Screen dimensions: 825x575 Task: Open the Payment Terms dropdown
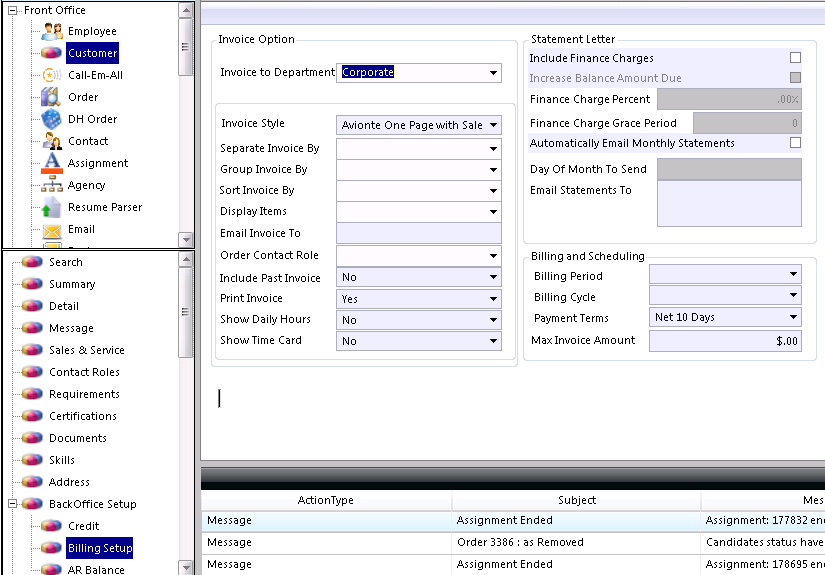[x=793, y=317]
